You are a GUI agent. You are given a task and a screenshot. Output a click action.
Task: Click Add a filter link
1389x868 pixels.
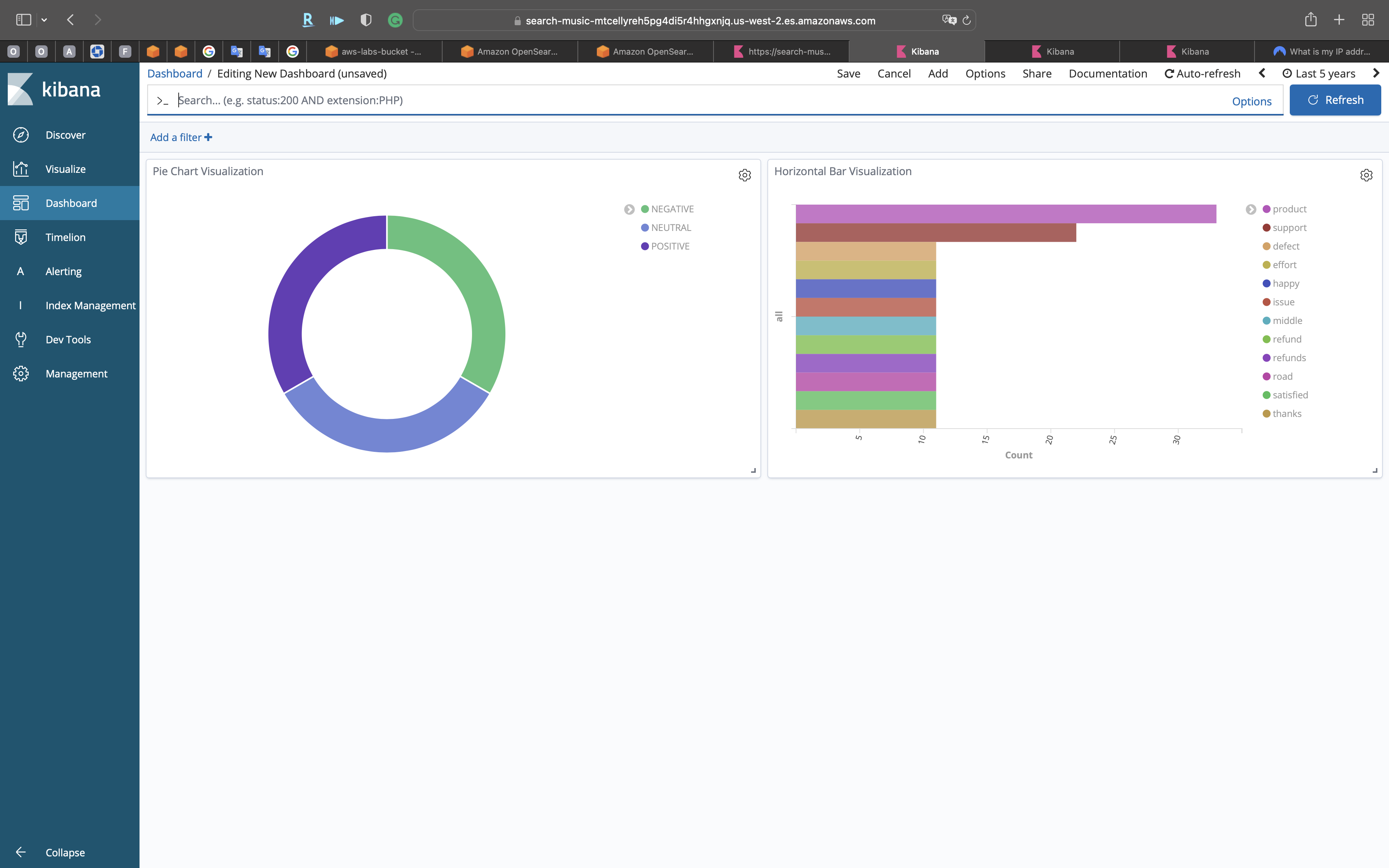tap(181, 137)
